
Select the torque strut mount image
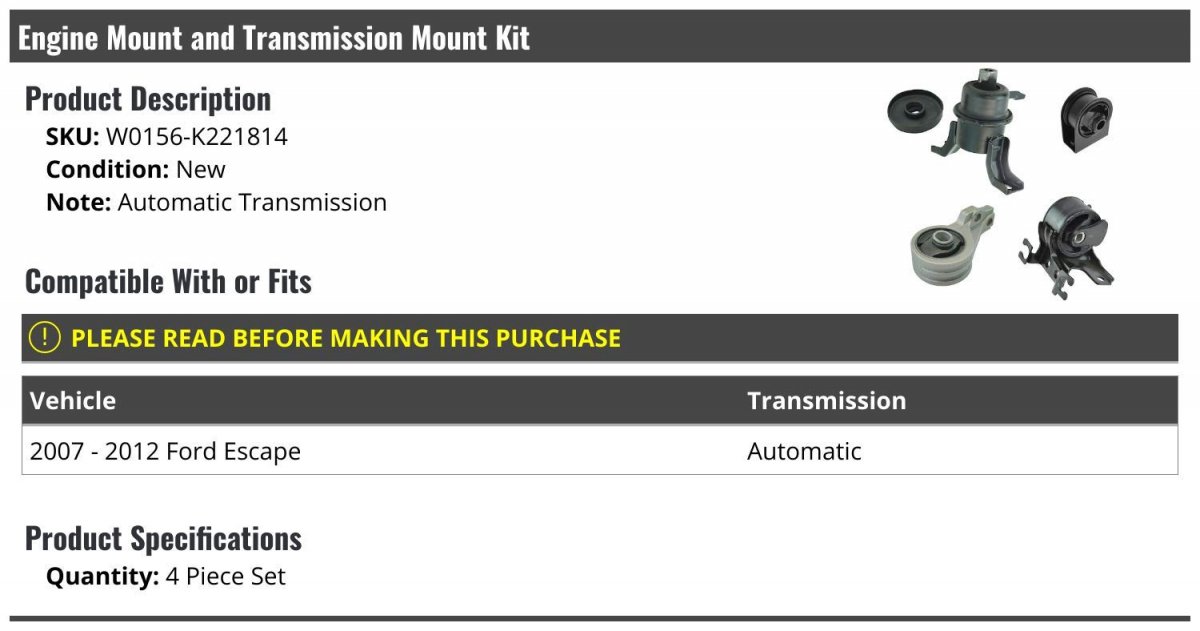tap(951, 246)
